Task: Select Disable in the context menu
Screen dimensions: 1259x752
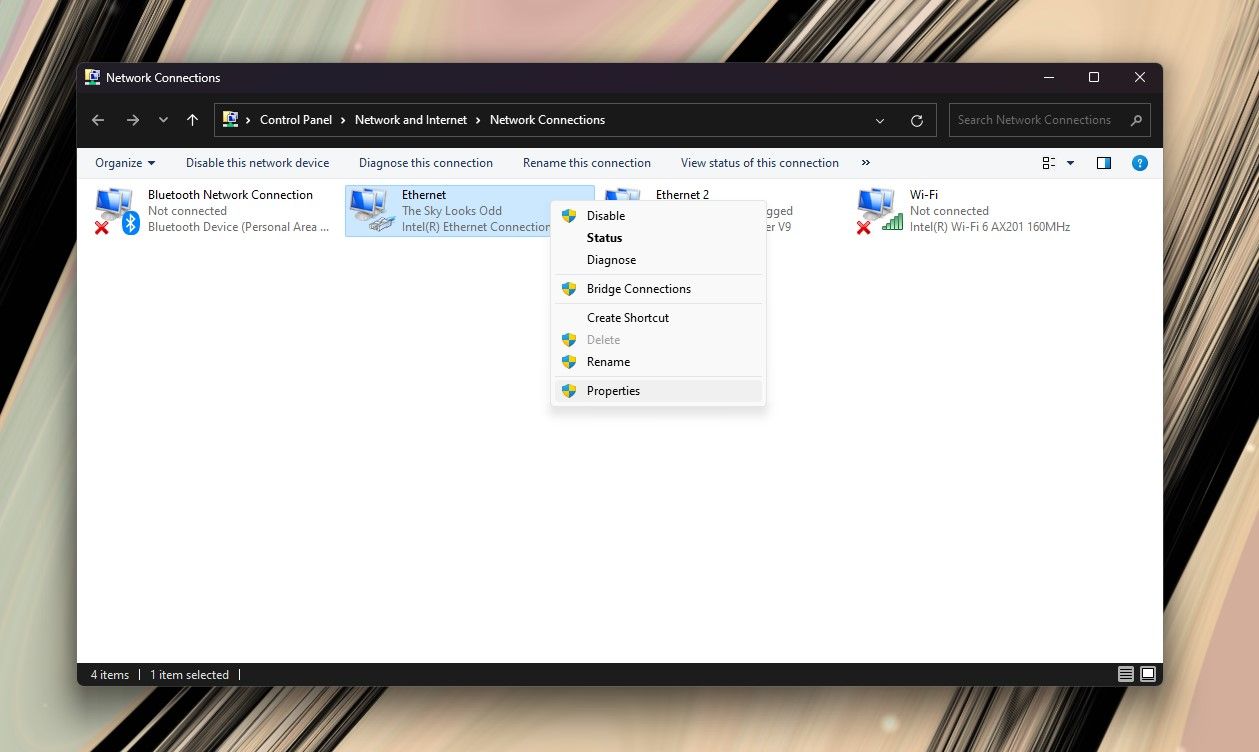Action: pyautogui.click(x=605, y=216)
